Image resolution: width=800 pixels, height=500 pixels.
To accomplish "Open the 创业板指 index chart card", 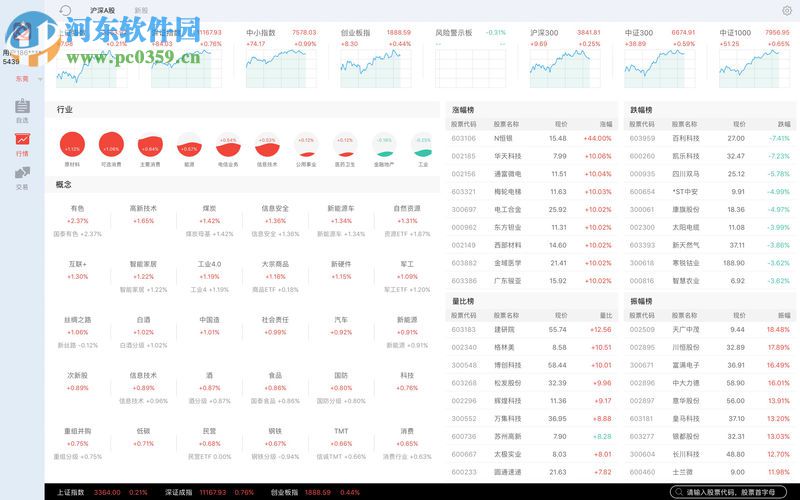I will tap(376, 57).
